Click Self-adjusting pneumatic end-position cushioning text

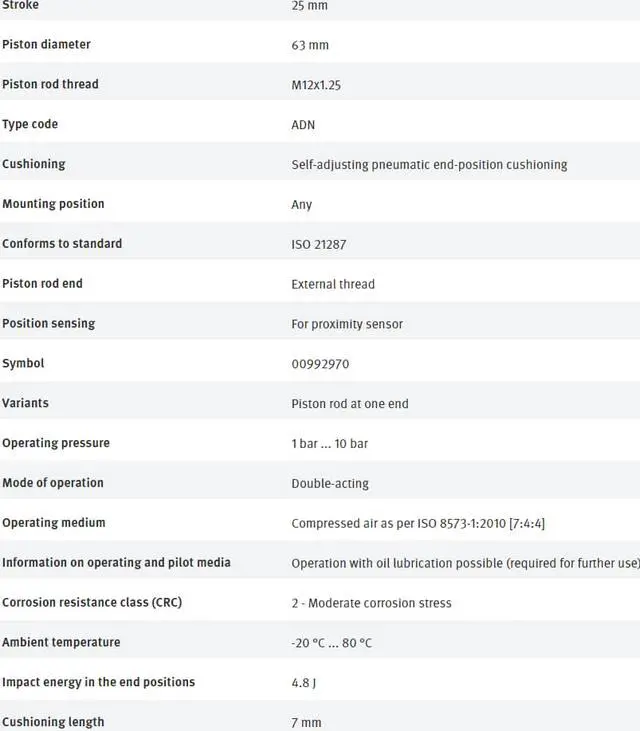point(429,165)
